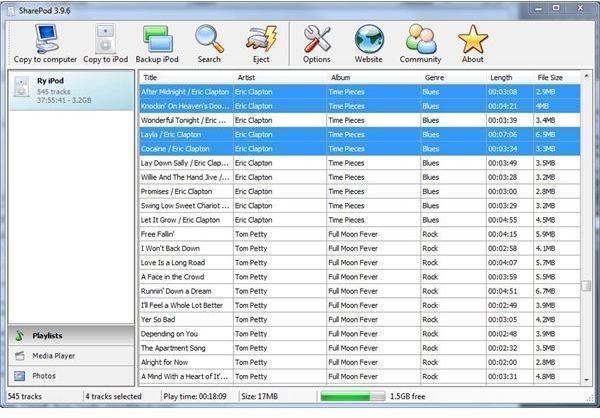Click the vertical scrollbar thumb
This screenshot has height=418, width=600.
point(586,286)
